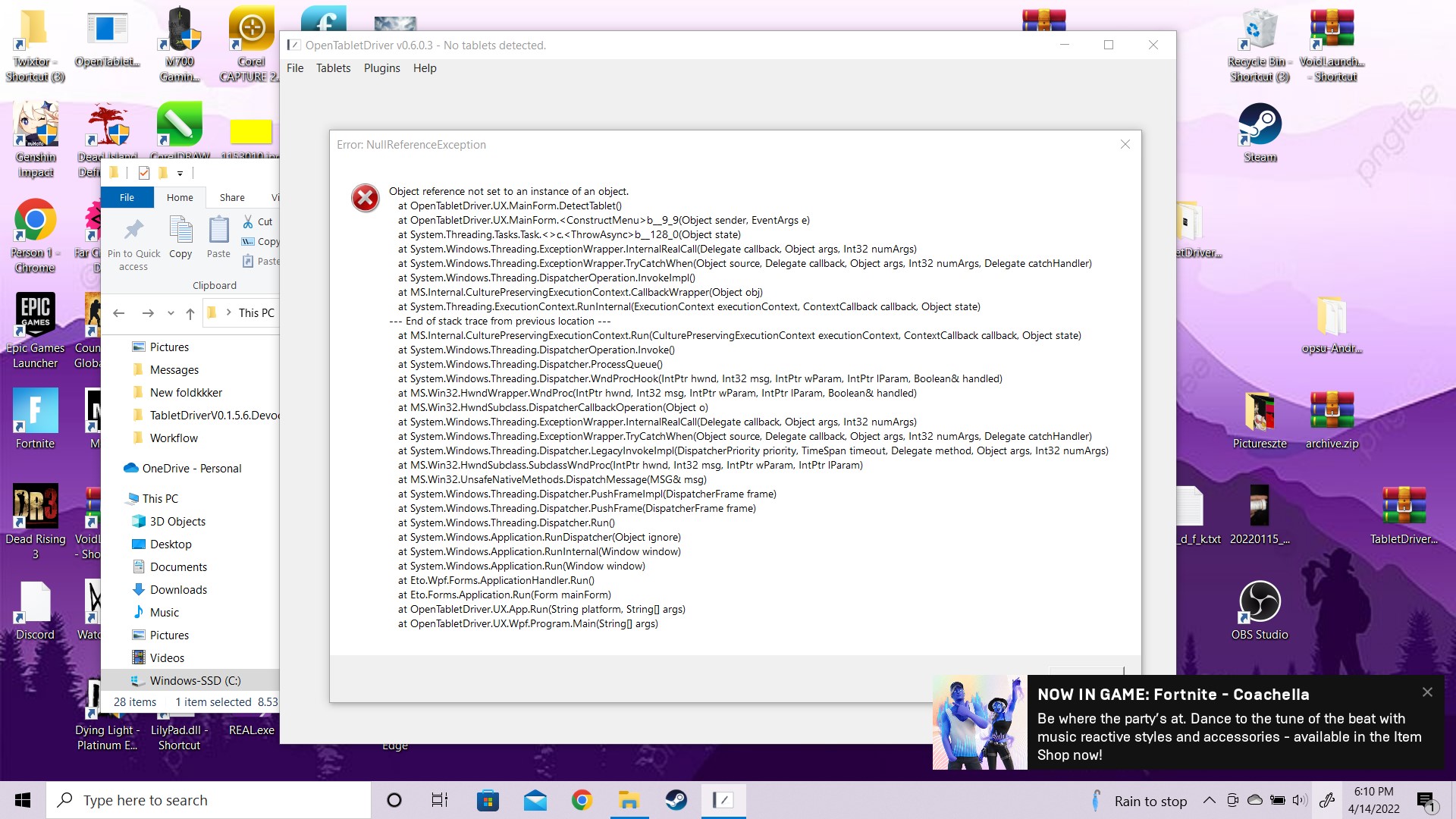This screenshot has height=819, width=1456.
Task: Select Videos in navigation pane
Action: (x=167, y=658)
